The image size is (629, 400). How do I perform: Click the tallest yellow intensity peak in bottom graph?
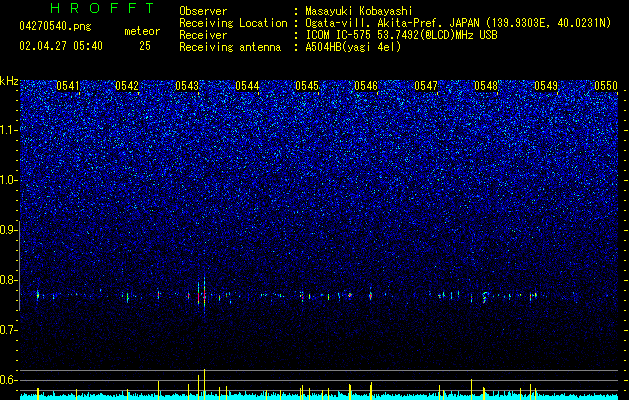tap(205, 384)
